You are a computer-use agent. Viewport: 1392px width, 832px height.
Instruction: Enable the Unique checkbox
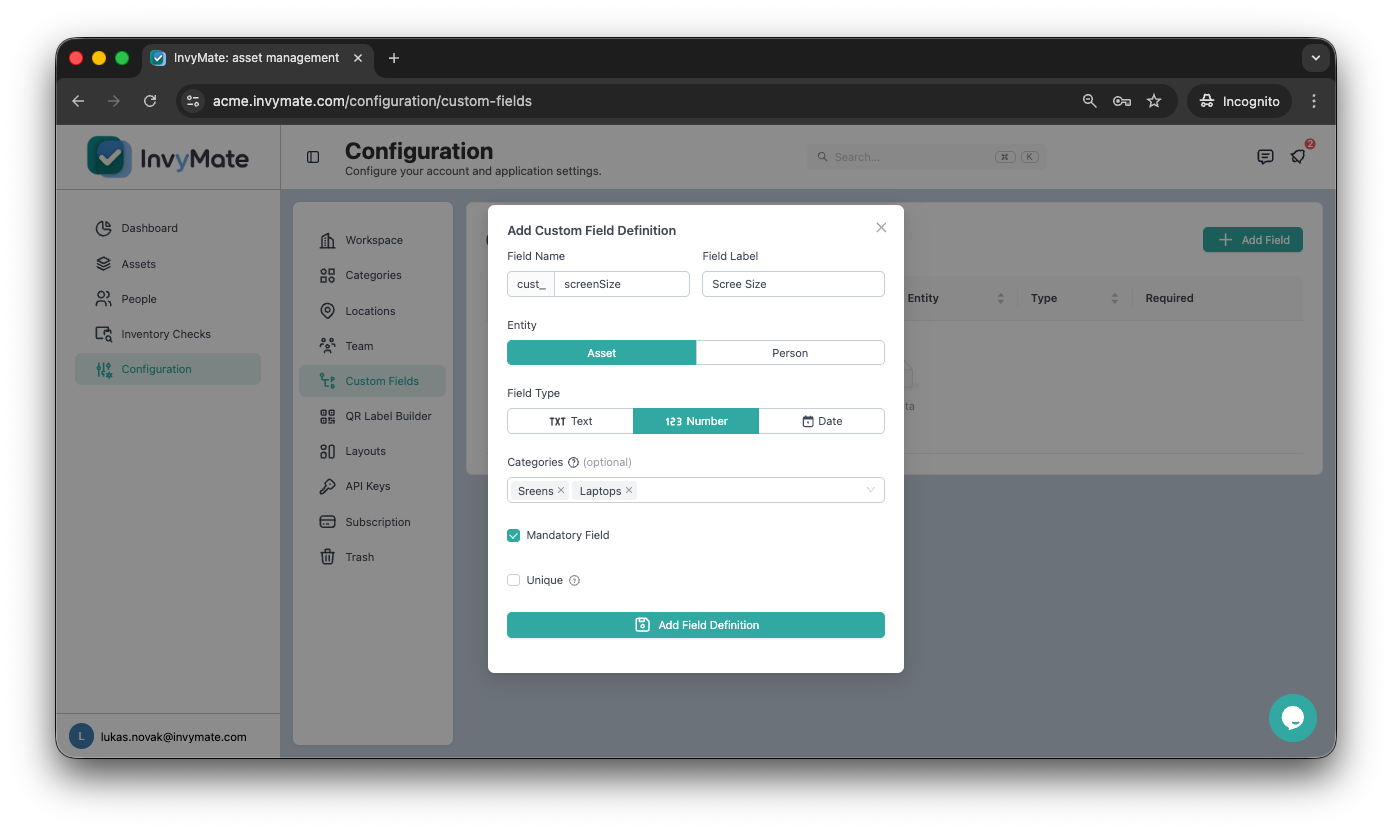point(514,581)
